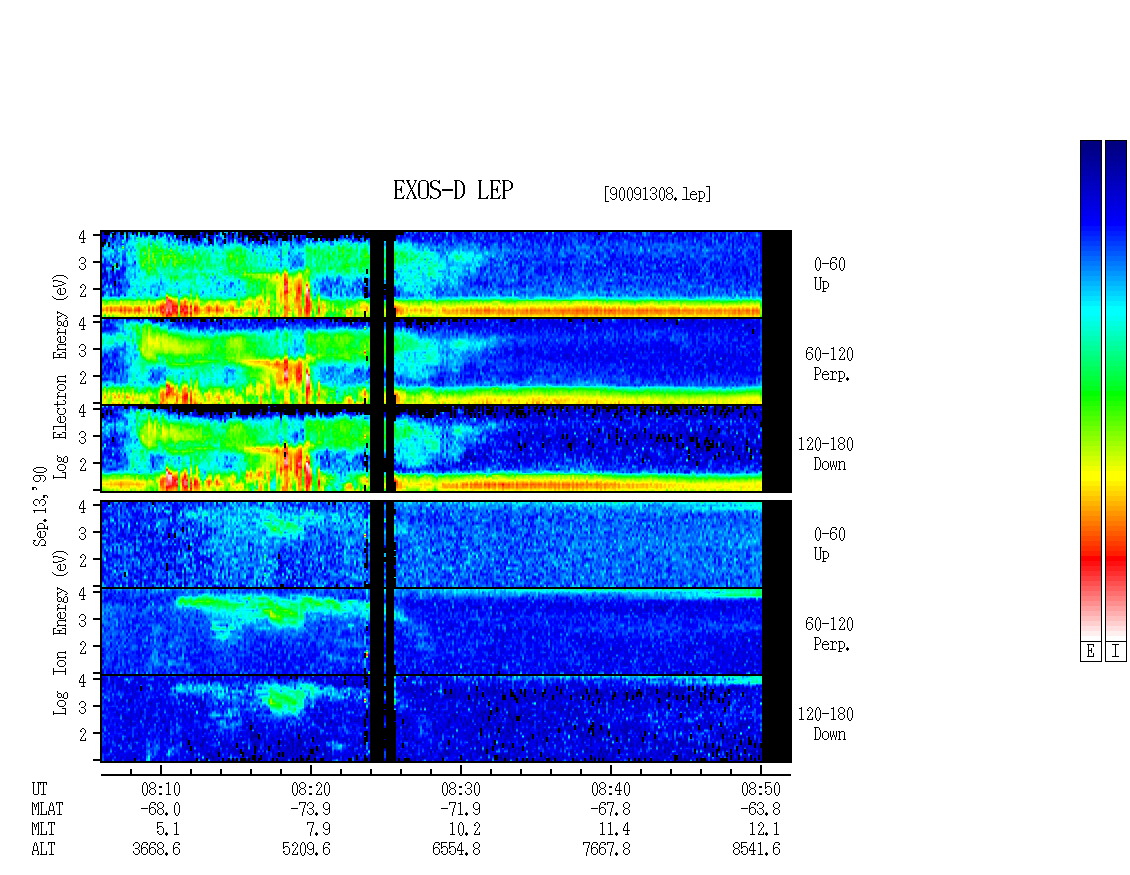1130x875 pixels.
Task: Select the MLT value 11.4
Action: point(615,830)
